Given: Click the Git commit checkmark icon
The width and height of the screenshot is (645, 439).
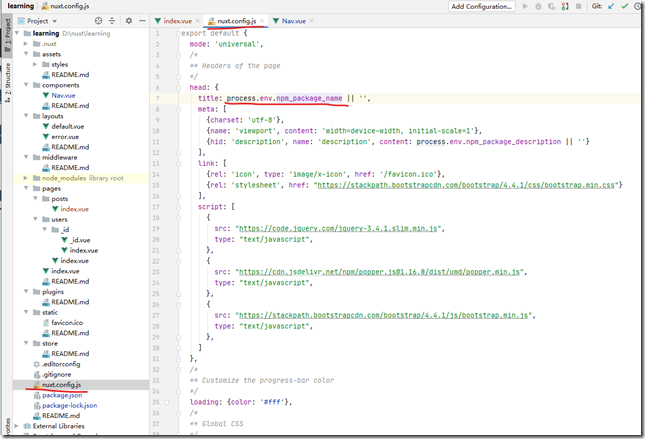Looking at the screenshot, I should click(x=625, y=6).
